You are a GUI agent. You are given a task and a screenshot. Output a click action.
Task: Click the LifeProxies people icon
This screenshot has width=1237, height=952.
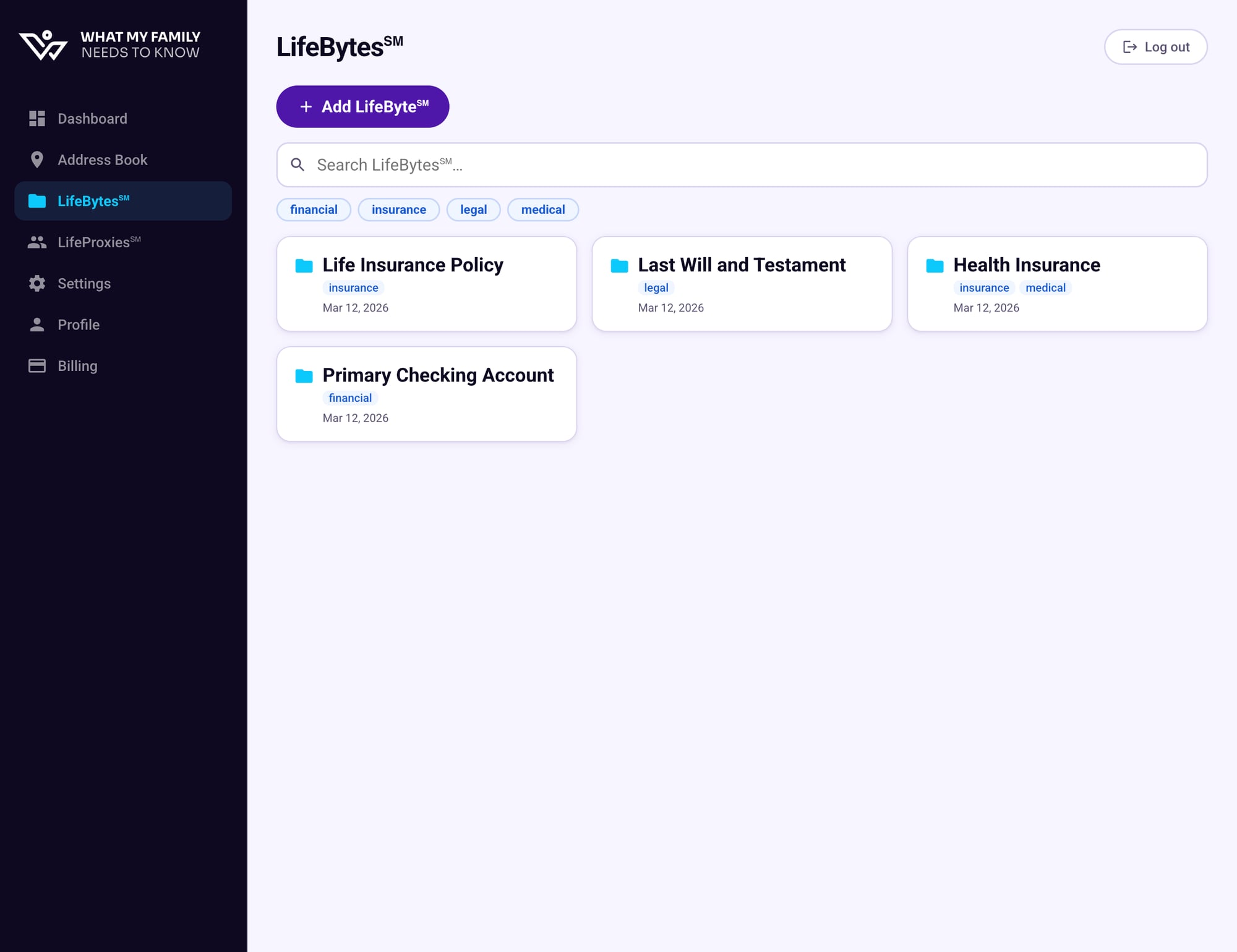pyautogui.click(x=36, y=242)
